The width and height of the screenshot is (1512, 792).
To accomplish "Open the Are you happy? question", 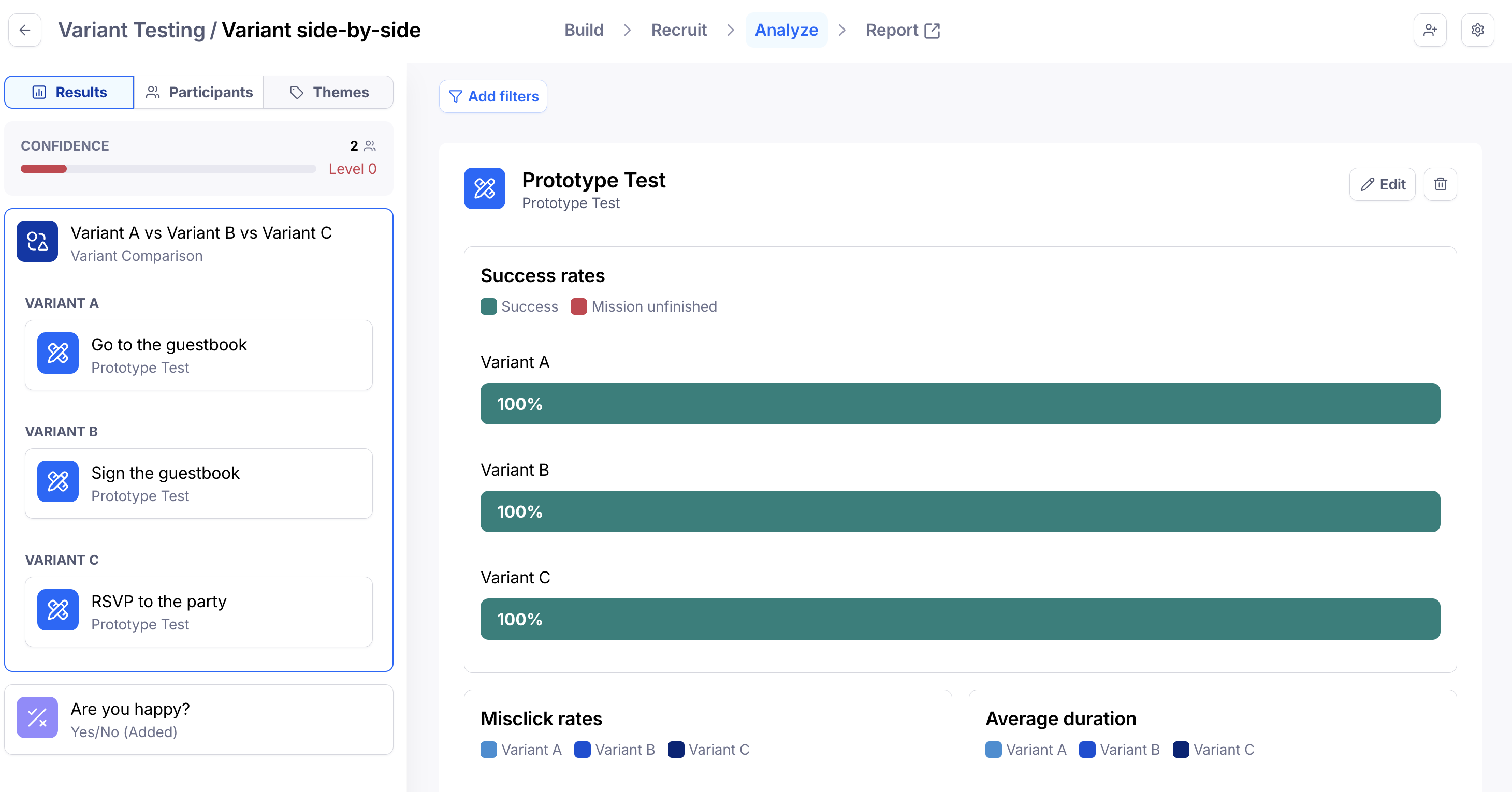I will [x=198, y=719].
